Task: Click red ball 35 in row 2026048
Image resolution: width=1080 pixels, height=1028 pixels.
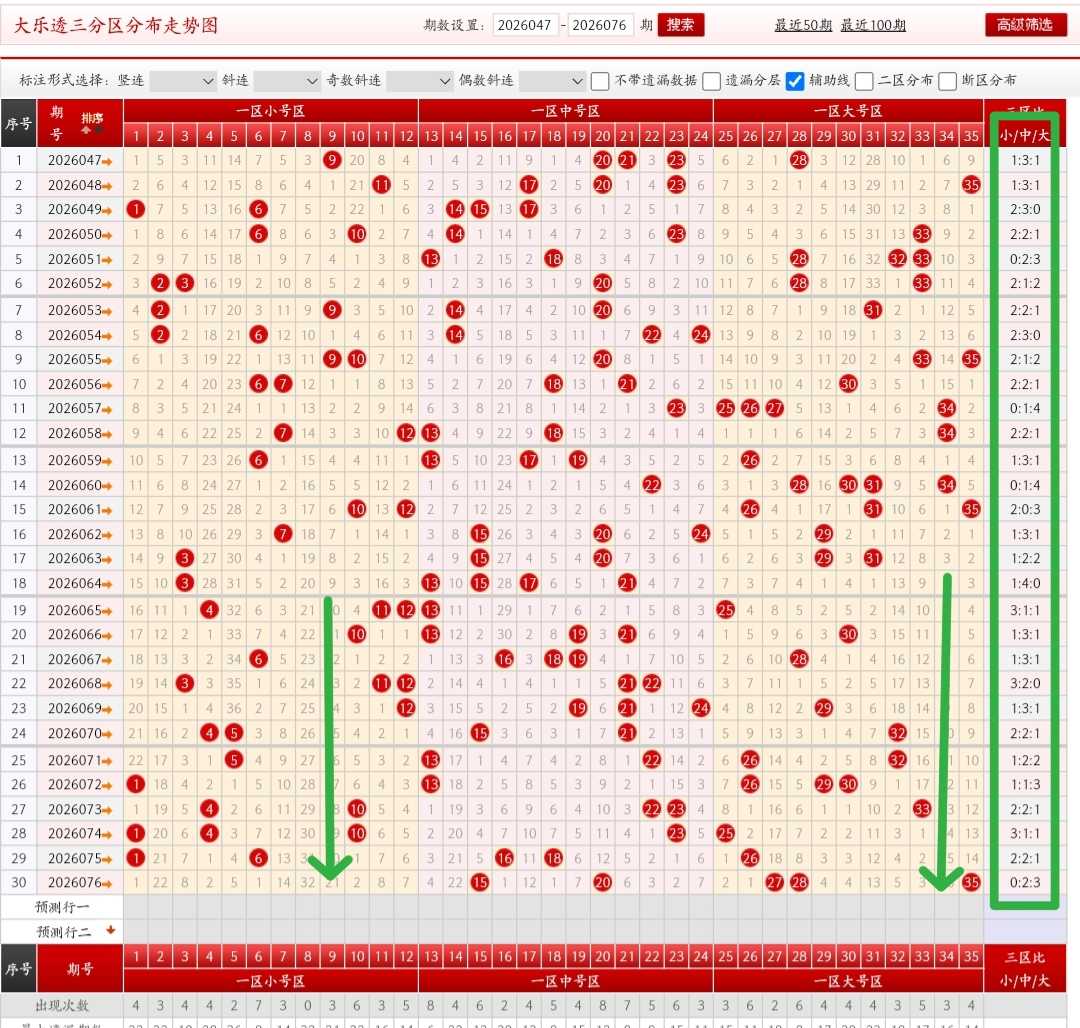Action: click(971, 185)
